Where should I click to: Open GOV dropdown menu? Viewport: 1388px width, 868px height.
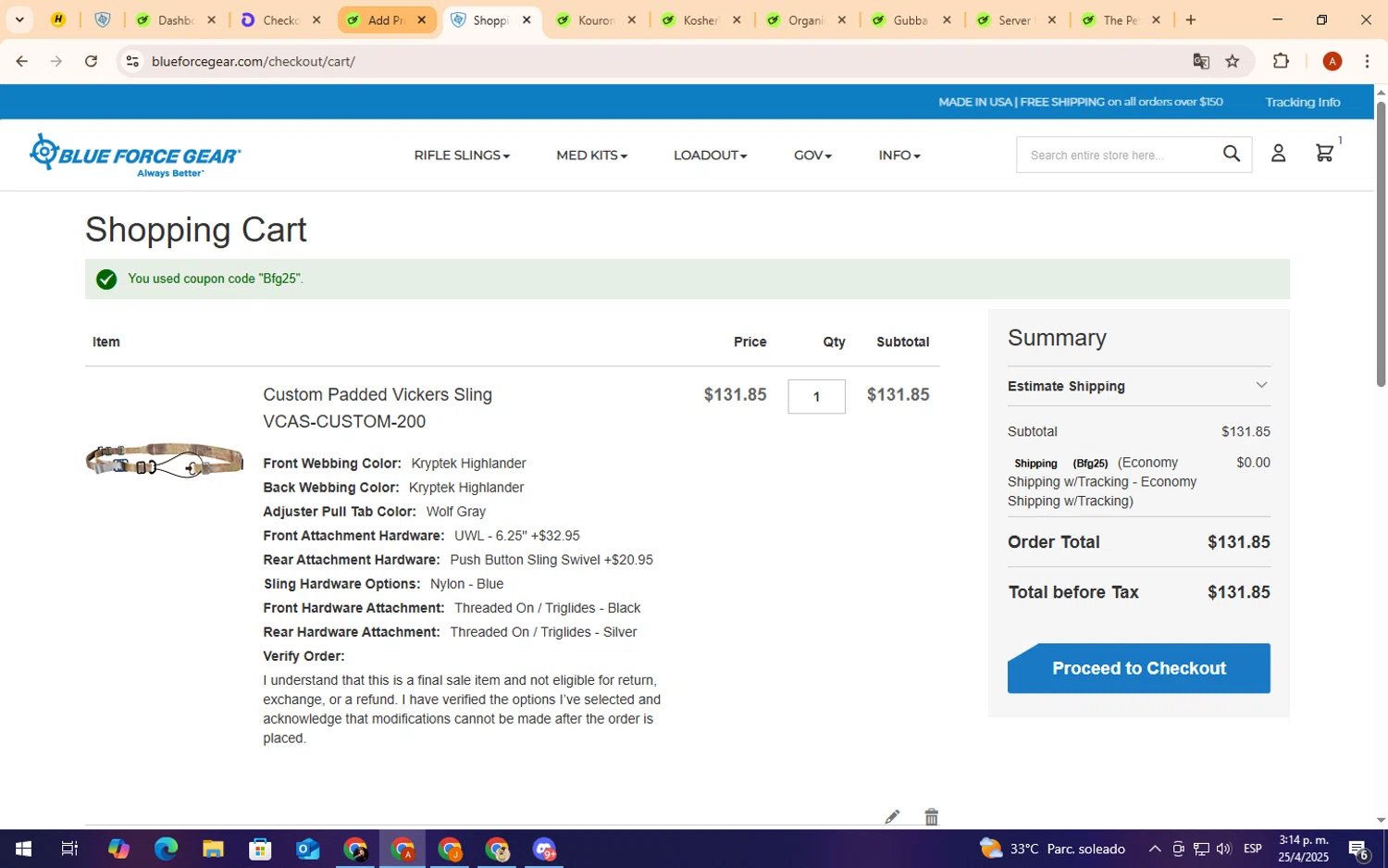point(812,155)
